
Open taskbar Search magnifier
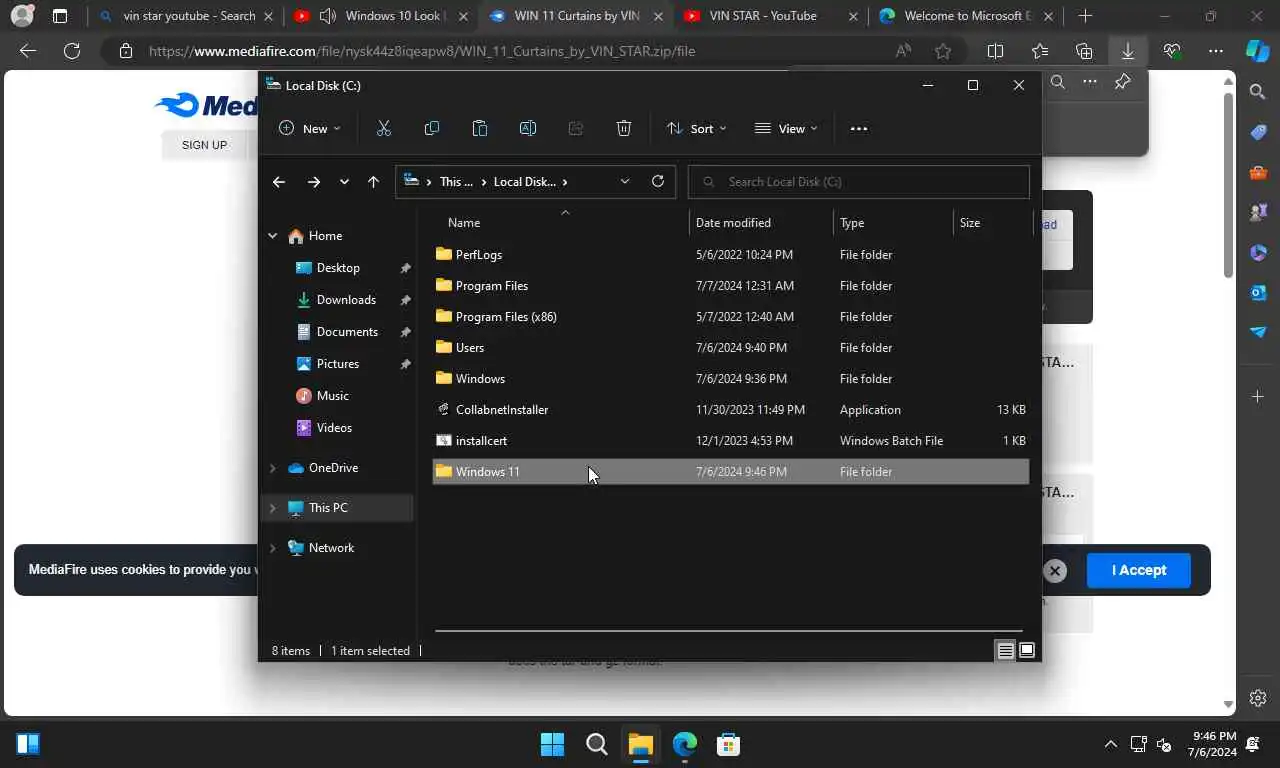coord(596,744)
